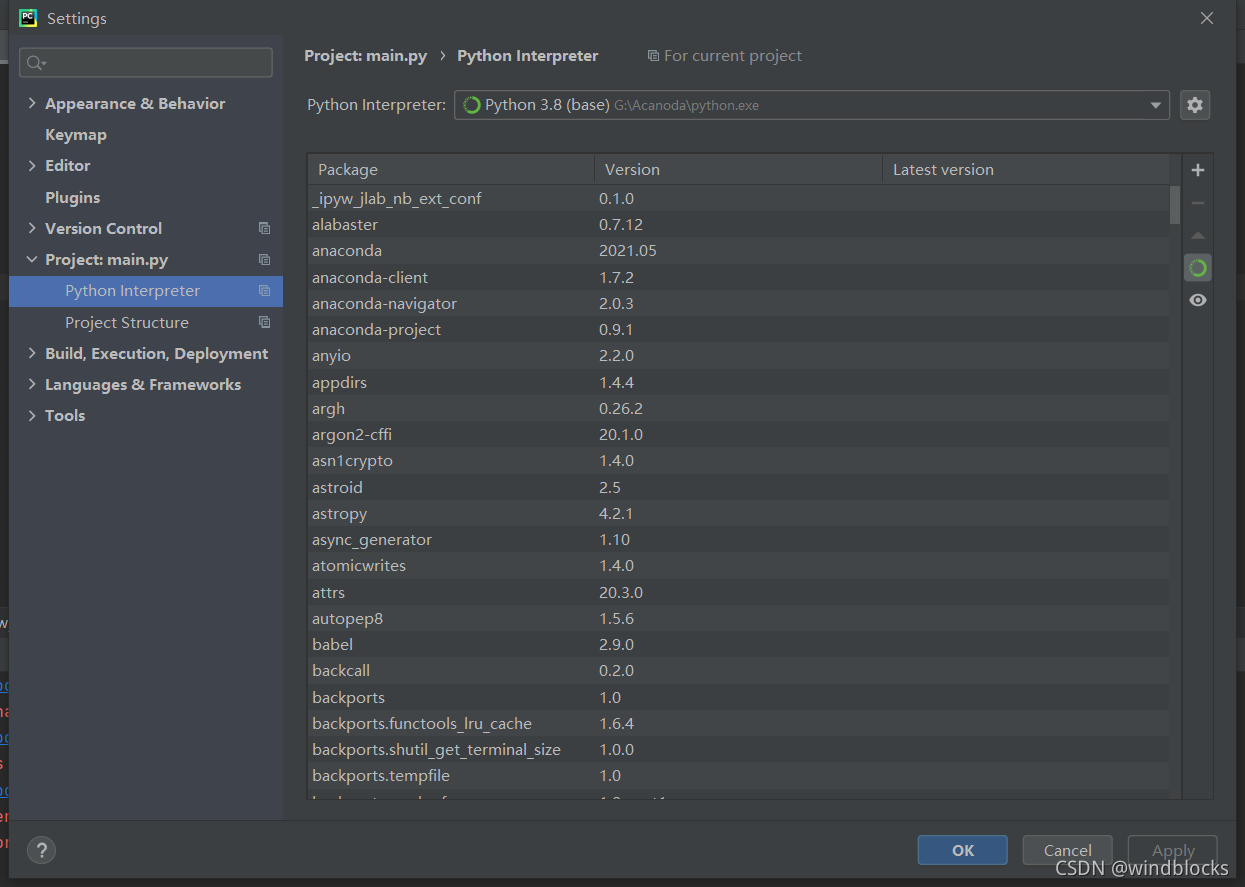Toggle show early releases eye icon
Image resolution: width=1245 pixels, height=887 pixels.
tap(1198, 300)
